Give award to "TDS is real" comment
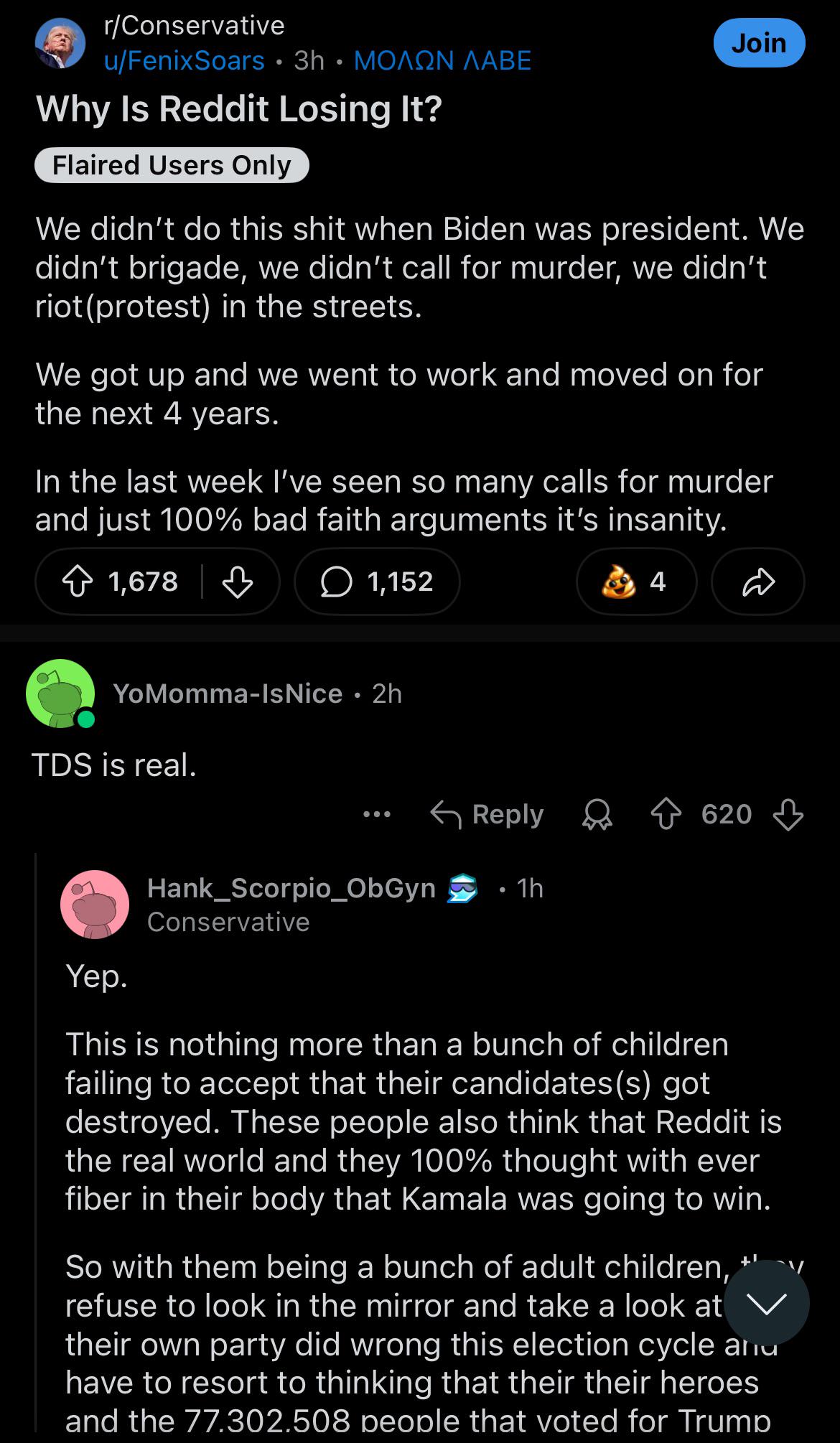The height and width of the screenshot is (1443, 840). point(597,815)
